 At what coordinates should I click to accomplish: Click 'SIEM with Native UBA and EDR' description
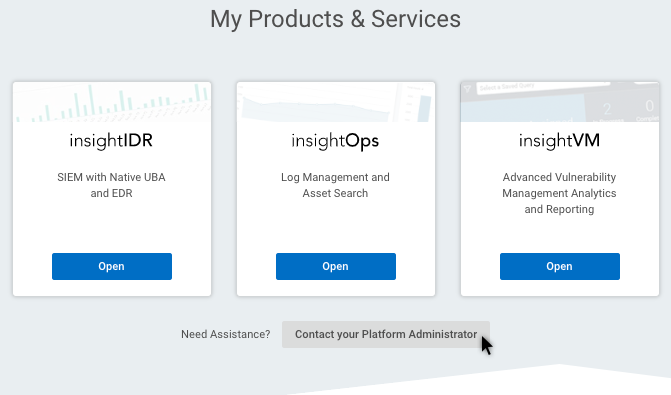111,185
